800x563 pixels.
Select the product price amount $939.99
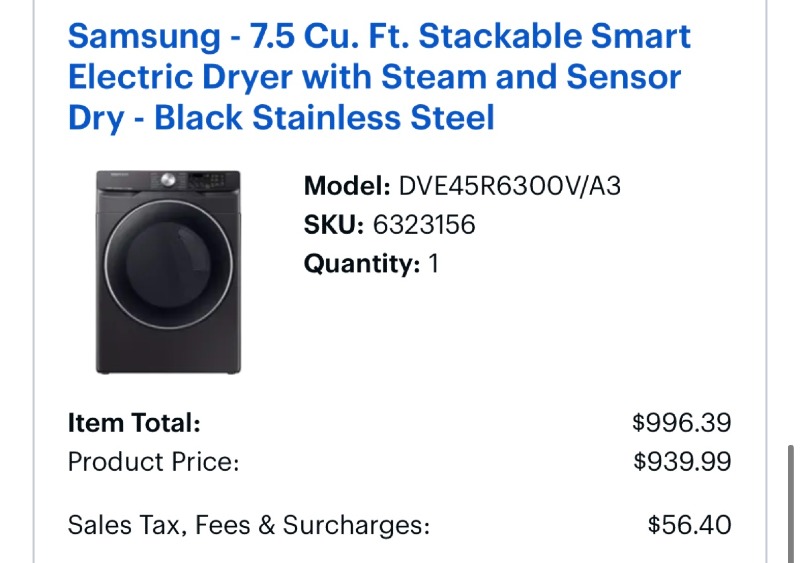click(x=681, y=462)
